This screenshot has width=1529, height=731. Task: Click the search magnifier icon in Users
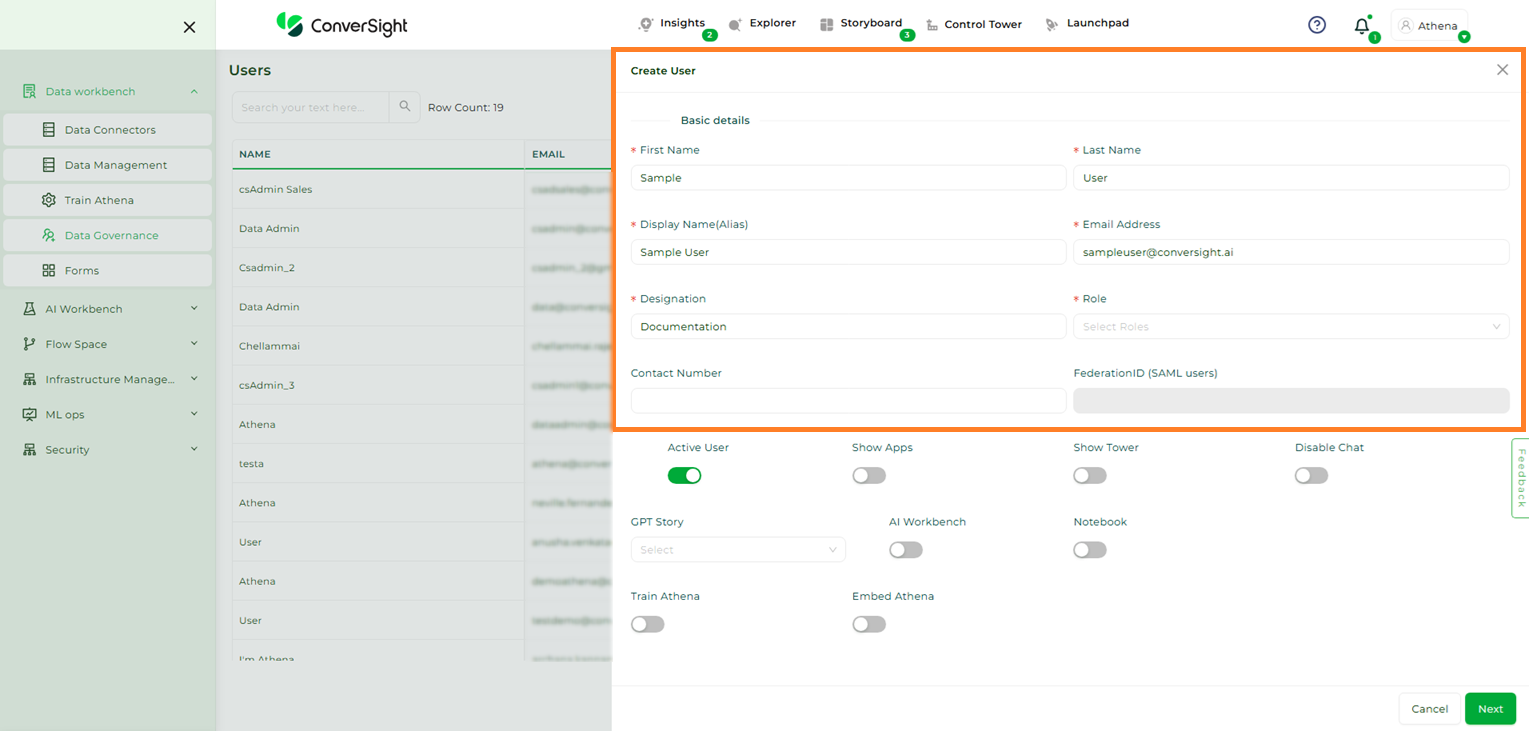(x=405, y=107)
